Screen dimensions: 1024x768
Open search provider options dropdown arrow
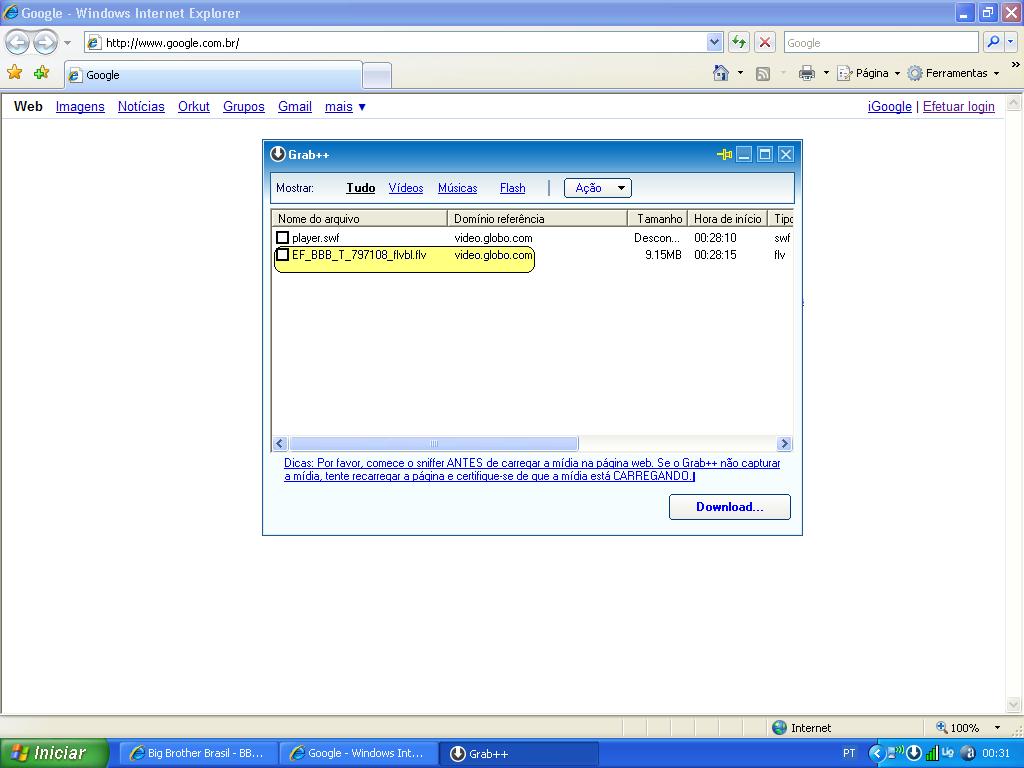[1010, 42]
